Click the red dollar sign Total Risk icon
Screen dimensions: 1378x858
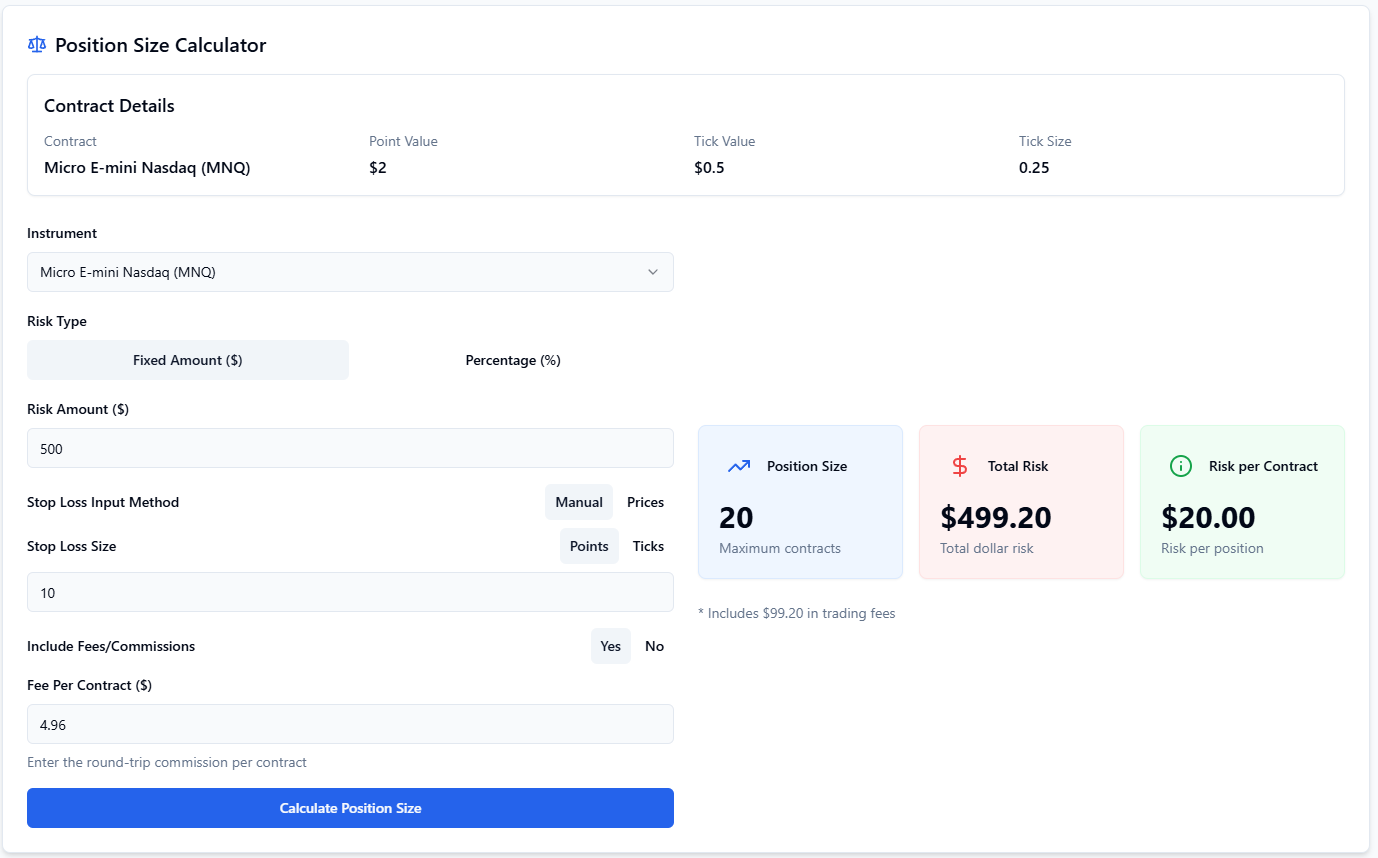click(x=960, y=466)
